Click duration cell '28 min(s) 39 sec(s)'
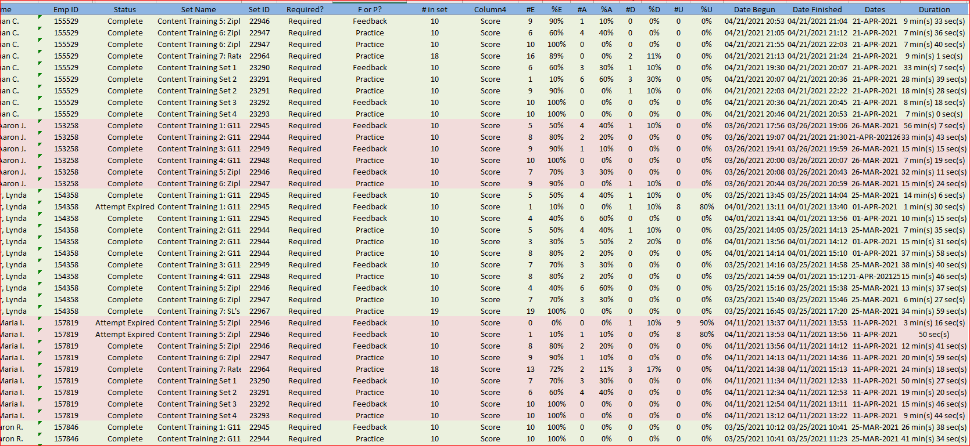 click(934, 79)
